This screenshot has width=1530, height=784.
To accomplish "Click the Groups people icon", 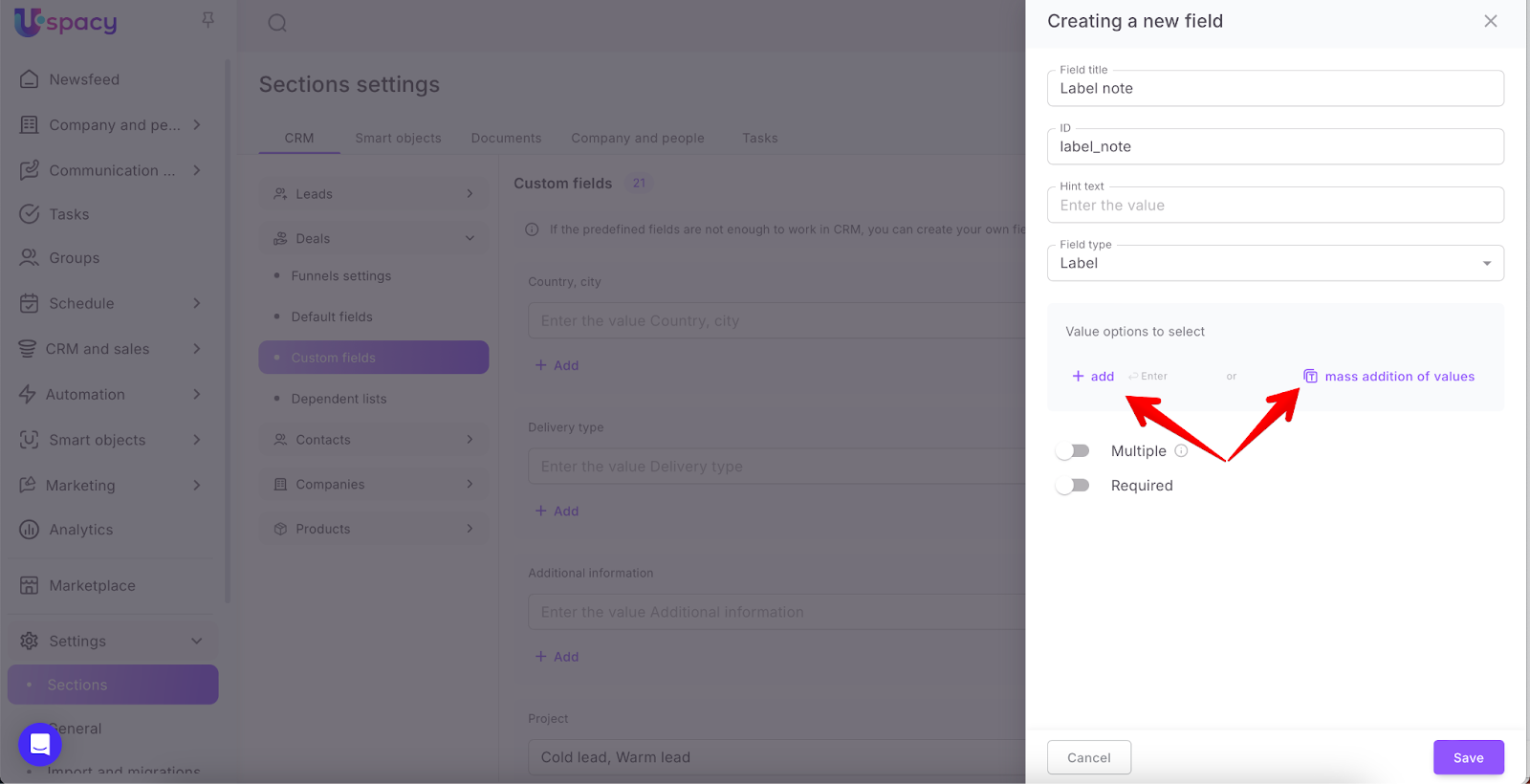I will pos(30,258).
